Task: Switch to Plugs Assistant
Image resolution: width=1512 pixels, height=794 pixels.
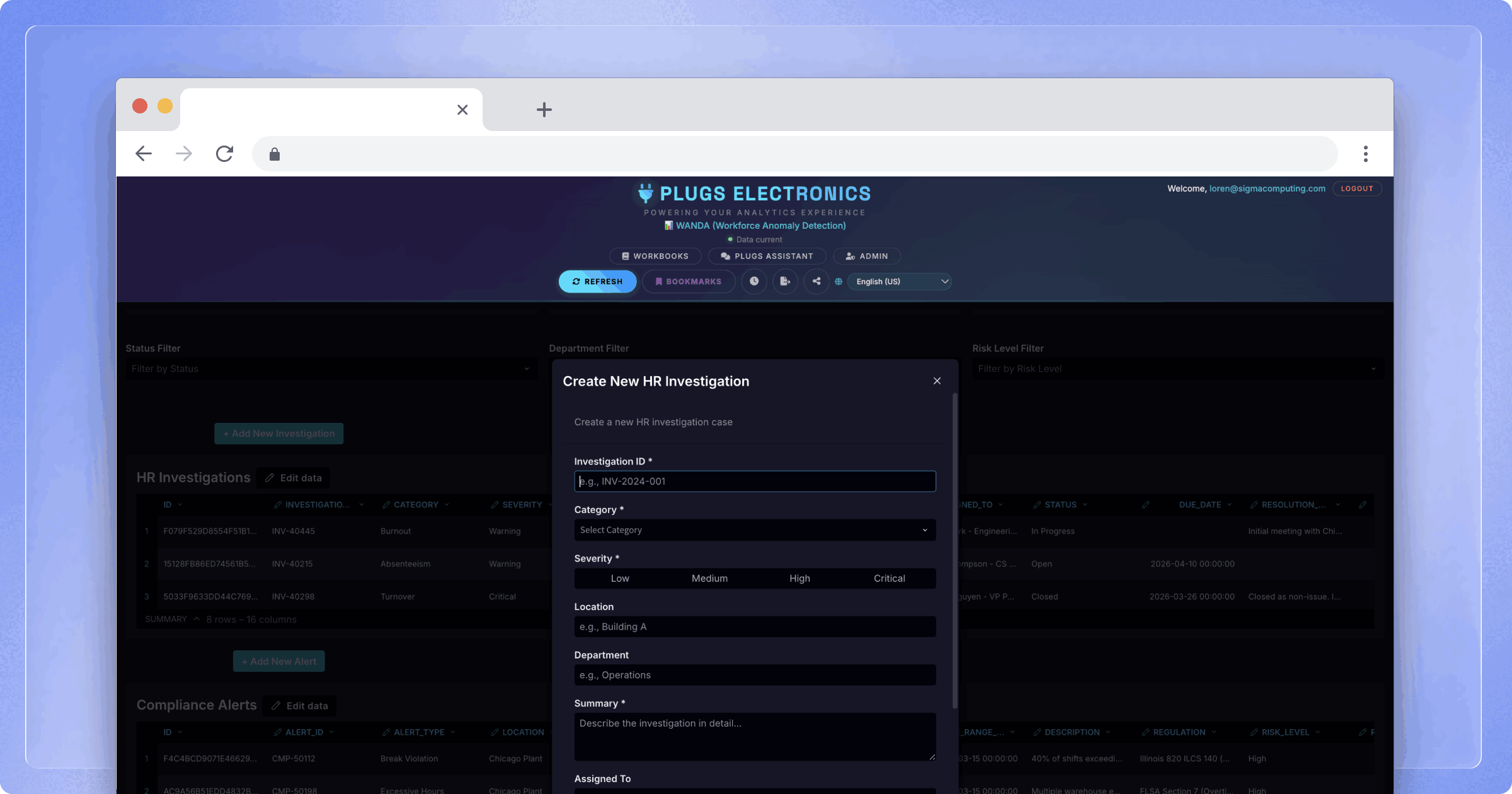Action: [767, 256]
